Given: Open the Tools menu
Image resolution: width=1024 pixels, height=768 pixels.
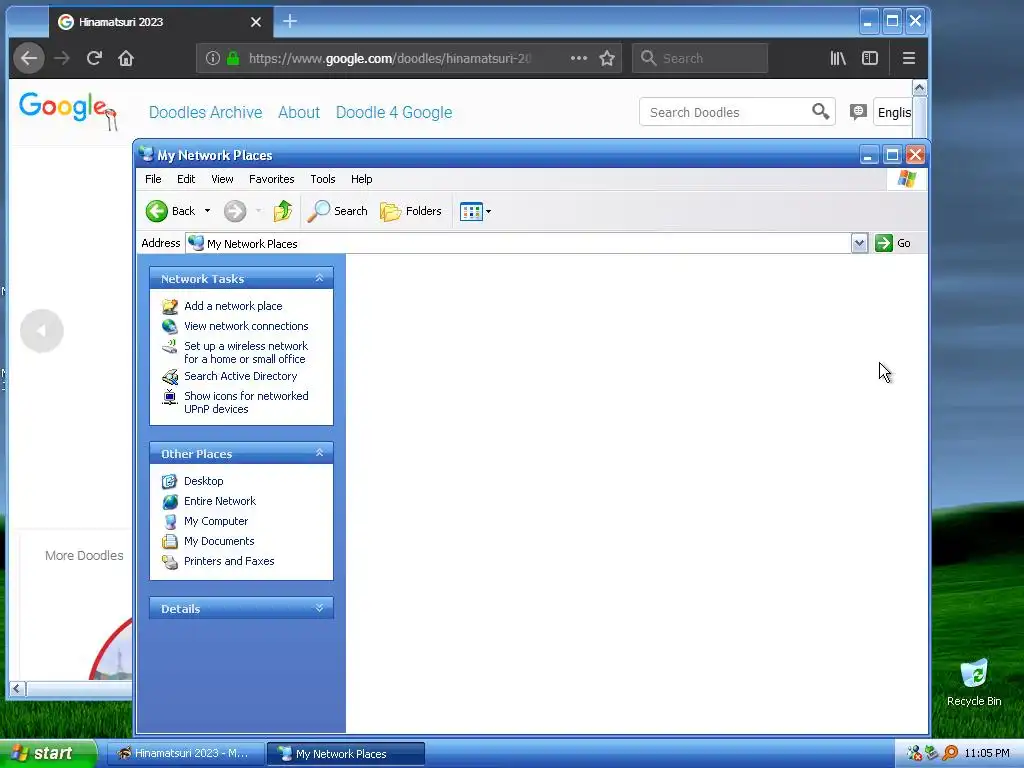Looking at the screenshot, I should tap(323, 179).
